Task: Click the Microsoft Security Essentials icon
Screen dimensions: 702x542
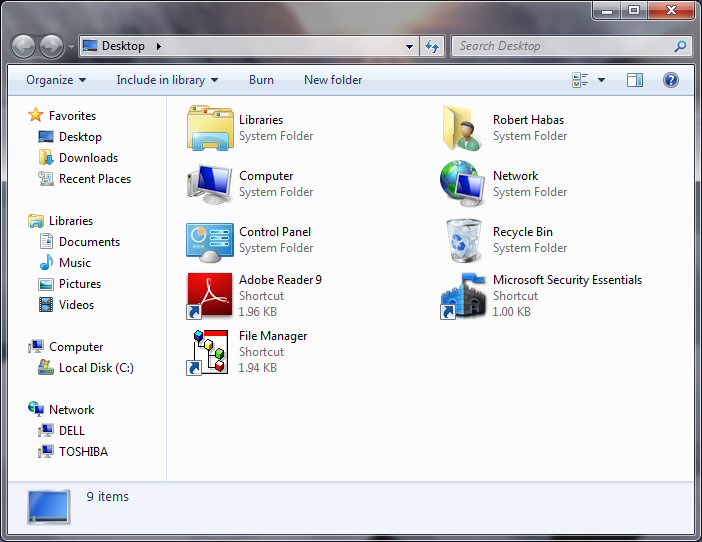Action: coord(464,296)
